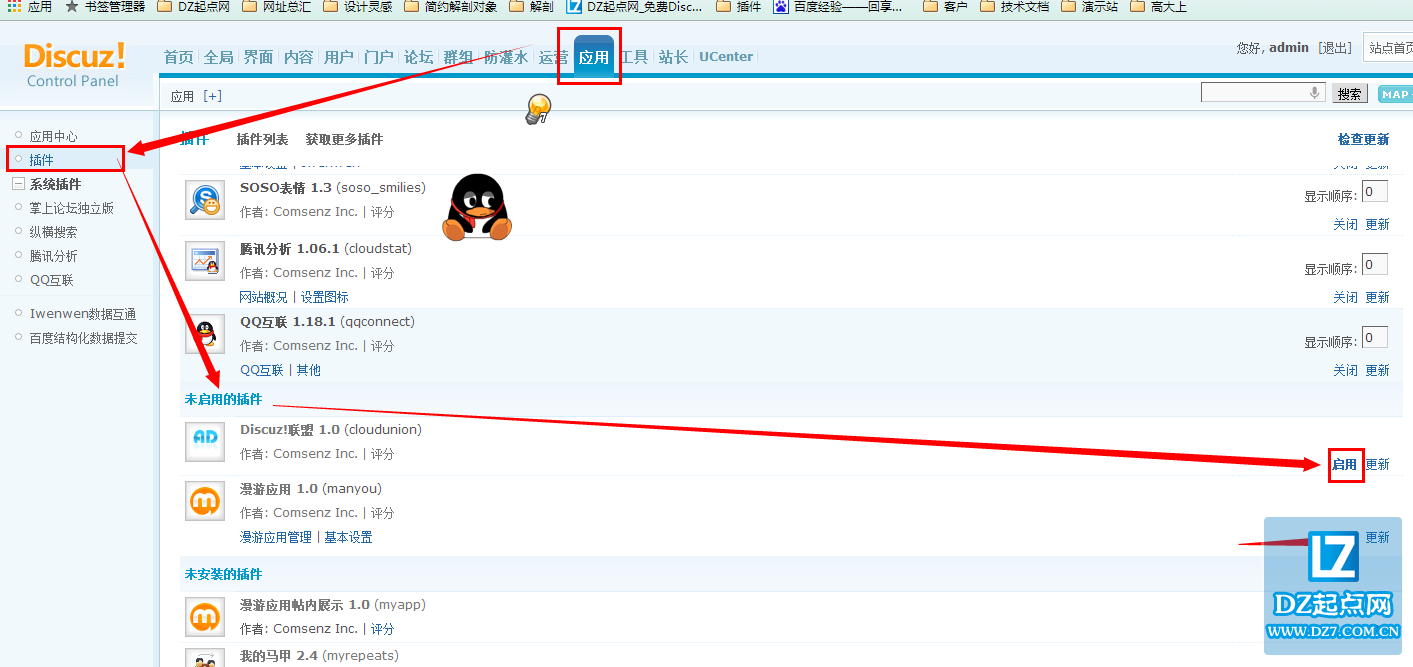Open the 插件 bookmark folder
1413x667 pixels.
coord(739,6)
